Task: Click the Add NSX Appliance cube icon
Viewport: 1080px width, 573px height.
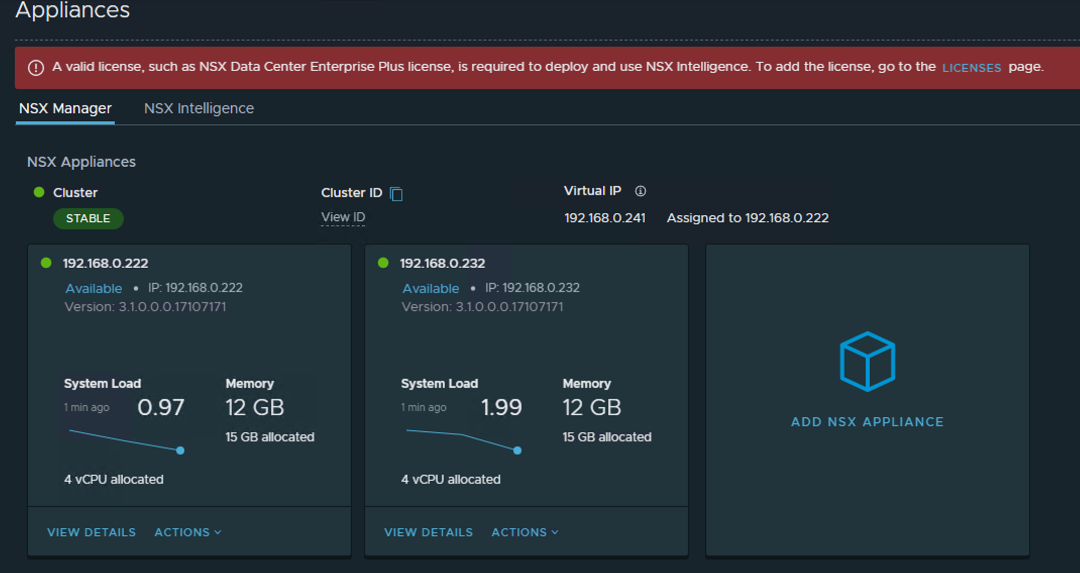Action: [867, 362]
